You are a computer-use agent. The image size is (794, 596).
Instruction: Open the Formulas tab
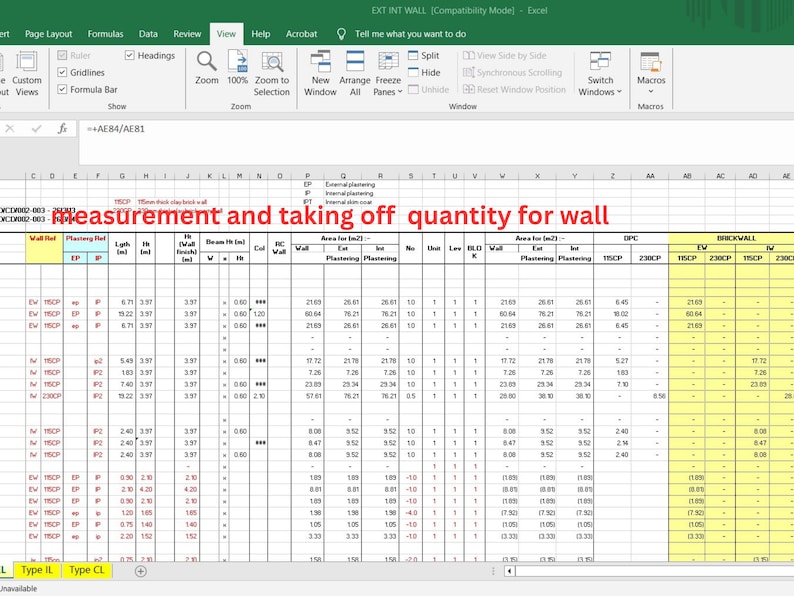click(x=105, y=34)
